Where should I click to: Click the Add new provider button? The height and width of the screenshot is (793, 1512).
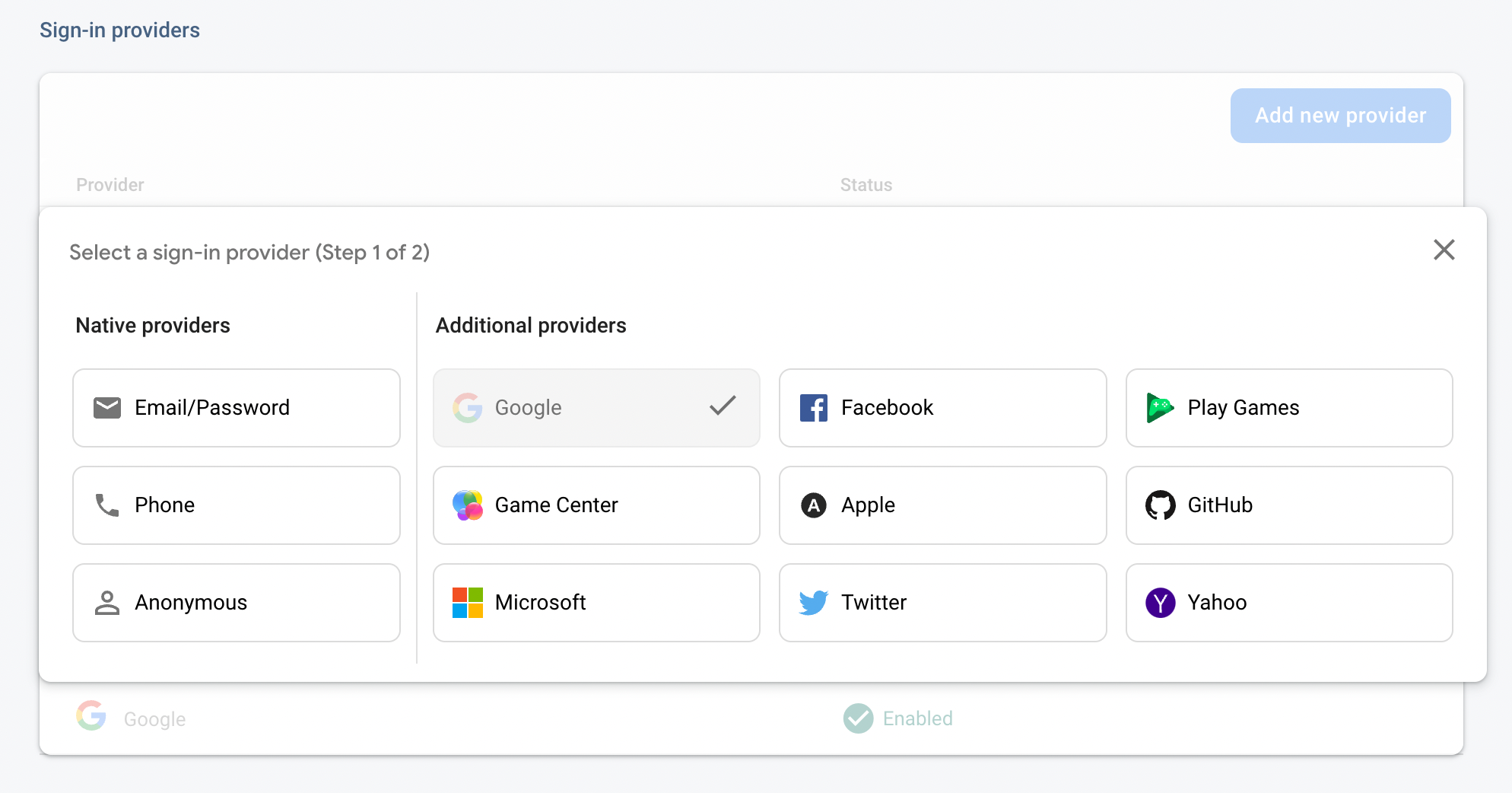coord(1341,116)
